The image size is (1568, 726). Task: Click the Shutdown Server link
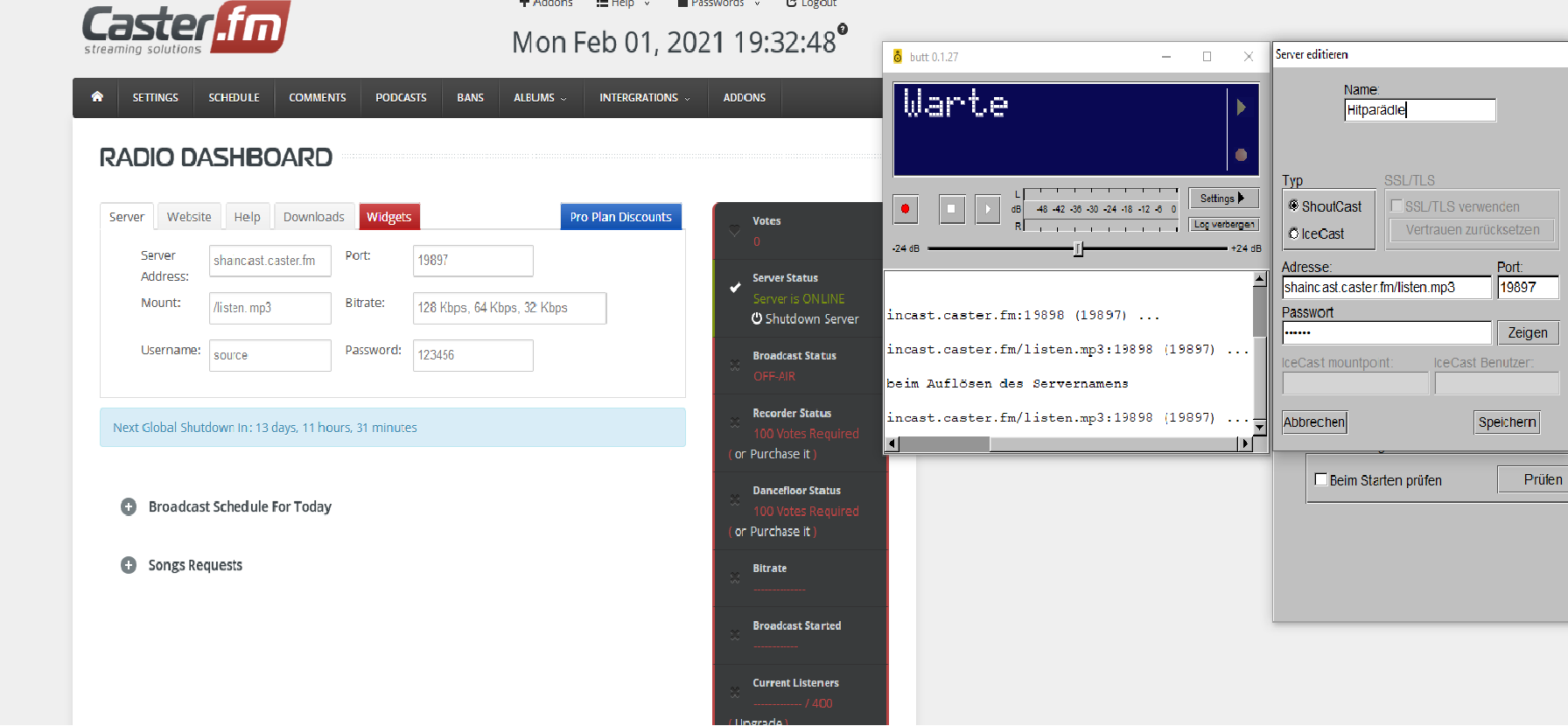[x=812, y=318]
